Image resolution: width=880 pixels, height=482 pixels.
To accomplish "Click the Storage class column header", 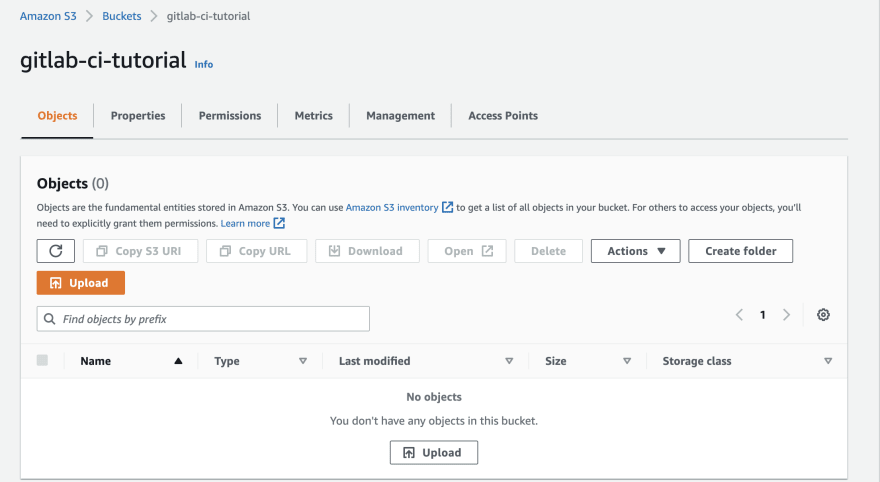I will click(x=696, y=361).
